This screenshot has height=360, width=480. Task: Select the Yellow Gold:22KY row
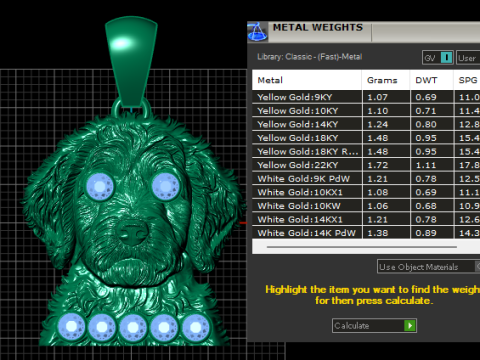pyautogui.click(x=366, y=165)
